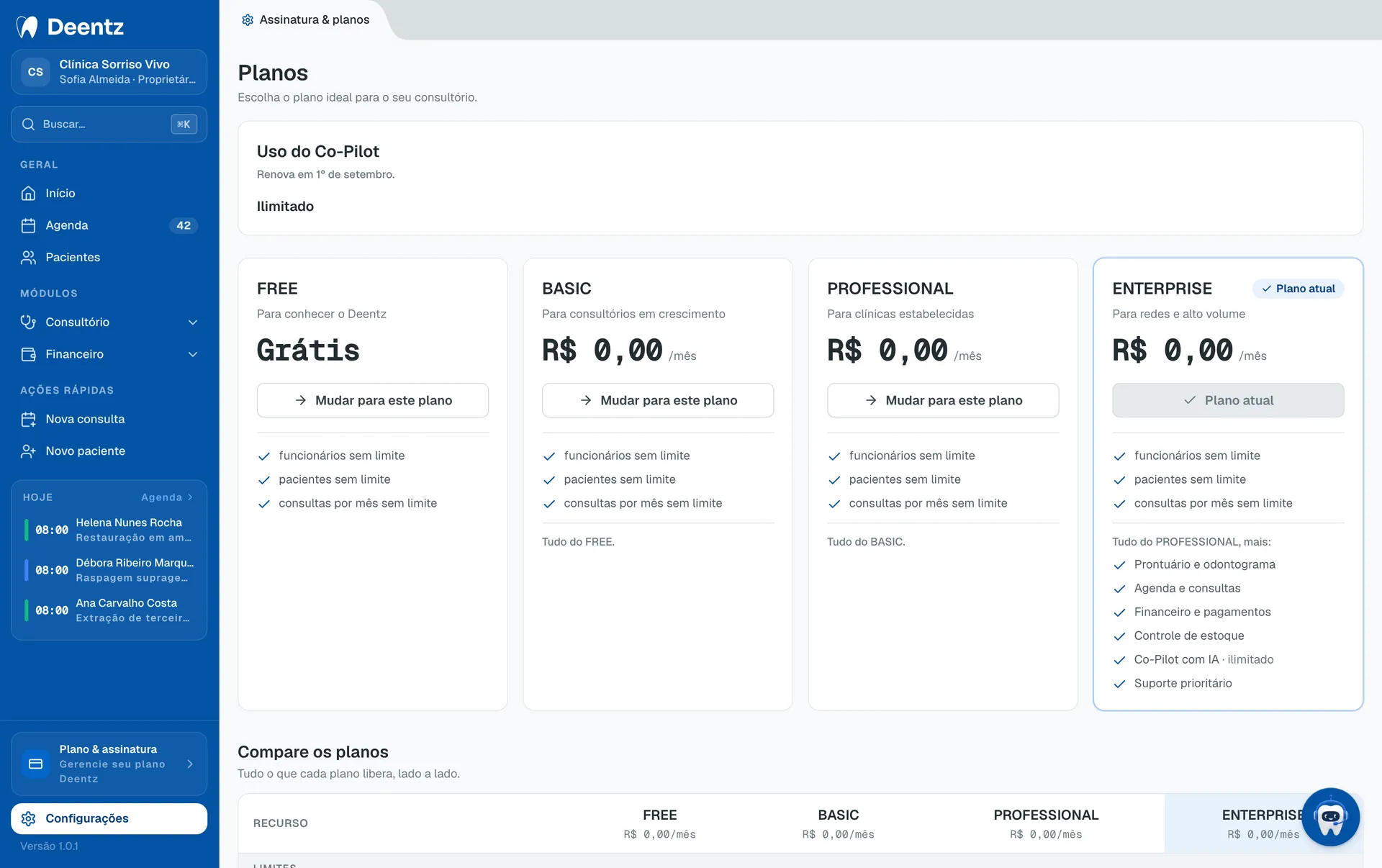This screenshot has width=1382, height=868.
Task: Open the Clínica Sorriso Vivo account card
Action: 109,72
